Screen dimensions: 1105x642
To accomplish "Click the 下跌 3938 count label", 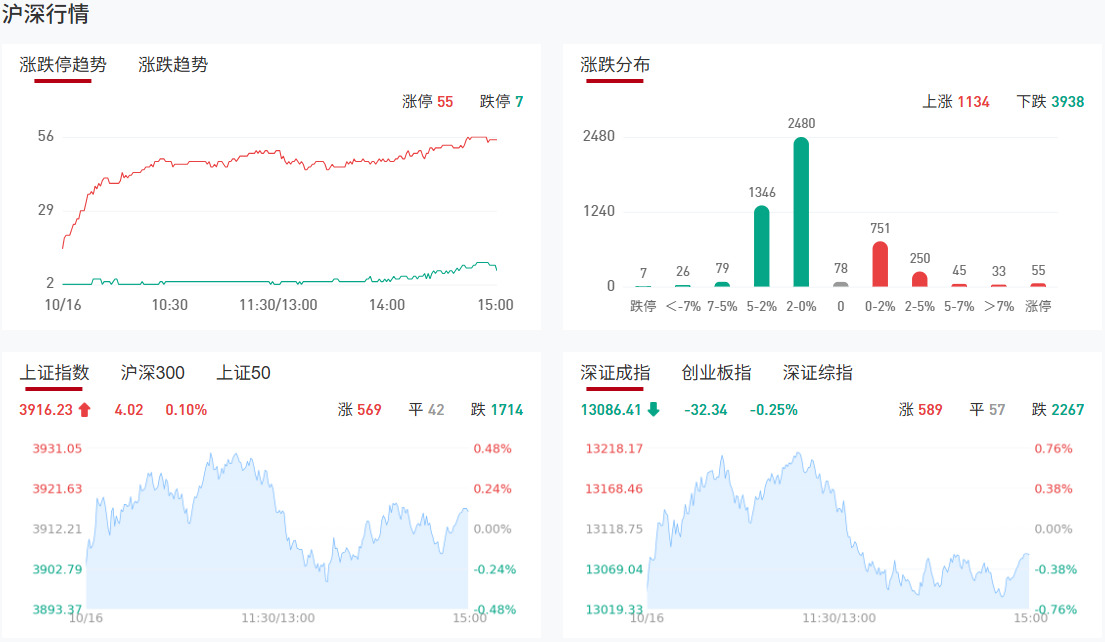I will 1050,102.
